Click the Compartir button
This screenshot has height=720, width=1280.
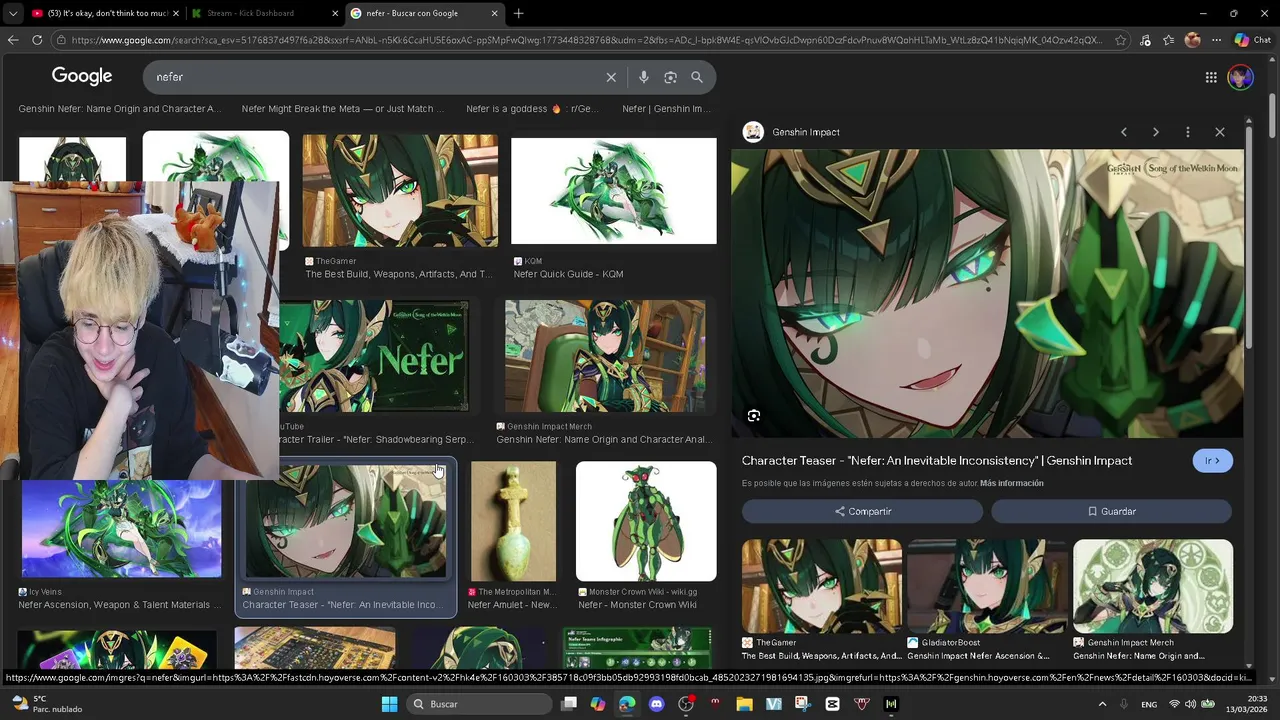[x=862, y=511]
